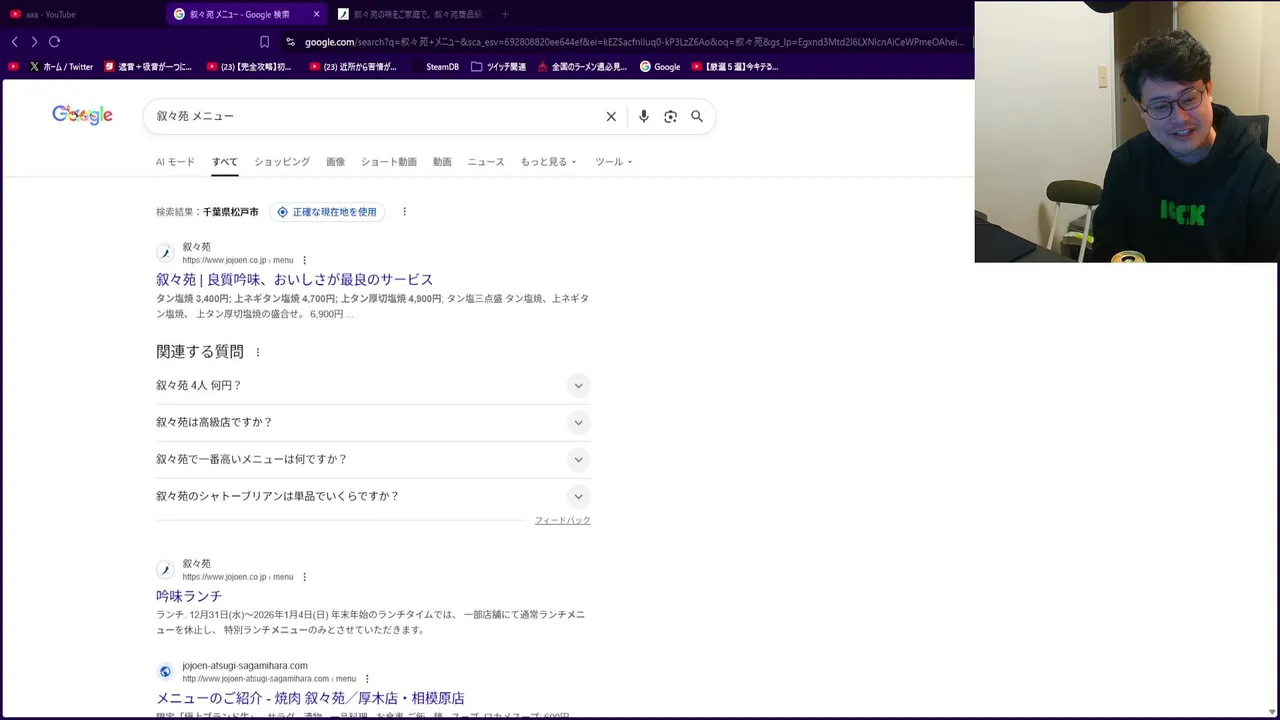The image size is (1280, 720).
Task: Click the Google logo on the results page
Action: [x=82, y=115]
